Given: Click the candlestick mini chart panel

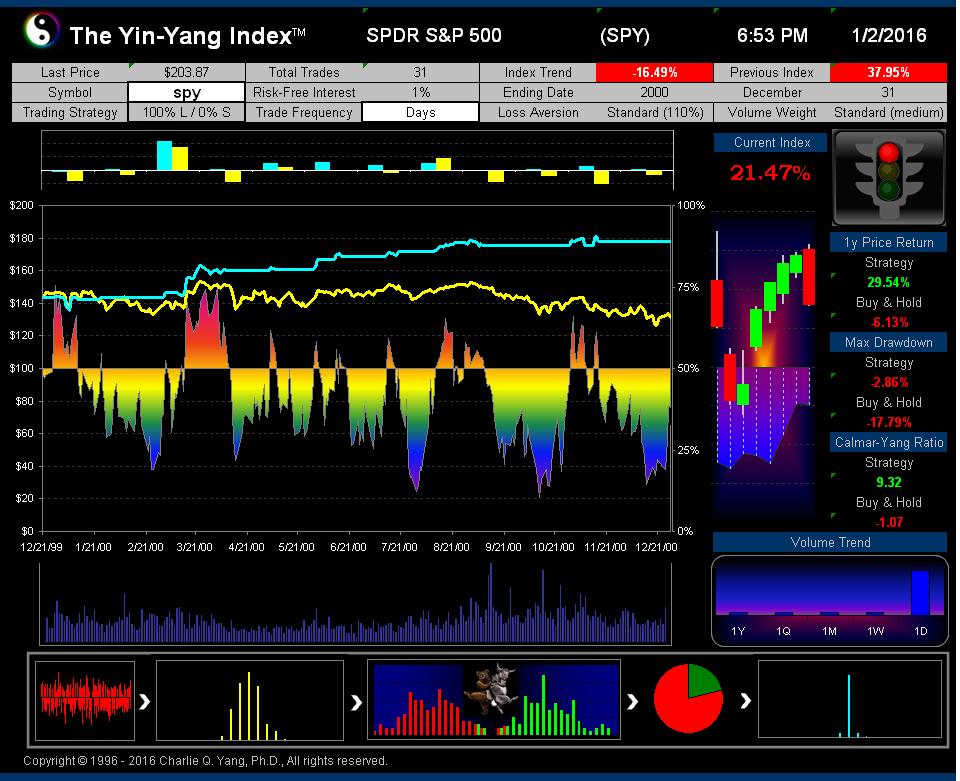Looking at the screenshot, I should click(763, 367).
